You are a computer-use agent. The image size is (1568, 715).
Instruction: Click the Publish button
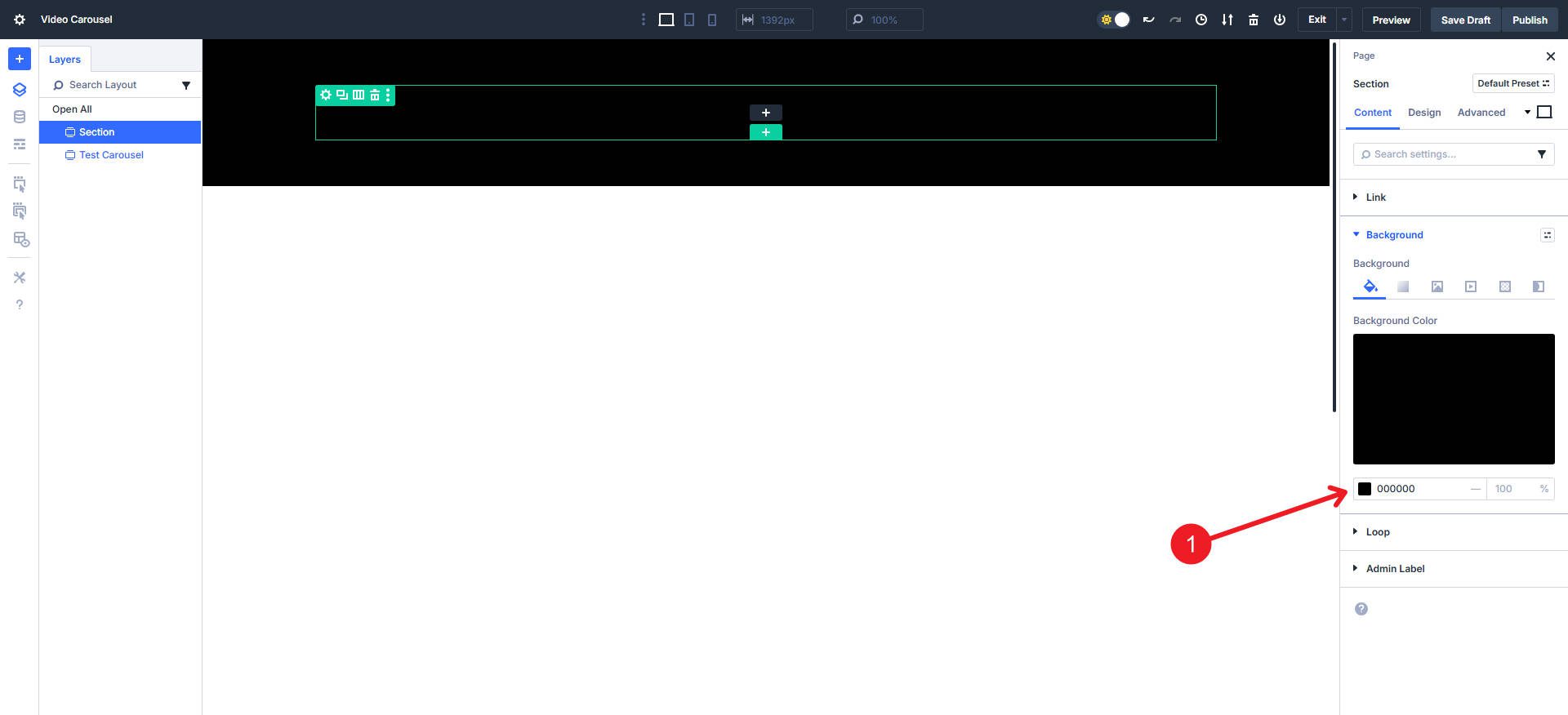(1529, 20)
